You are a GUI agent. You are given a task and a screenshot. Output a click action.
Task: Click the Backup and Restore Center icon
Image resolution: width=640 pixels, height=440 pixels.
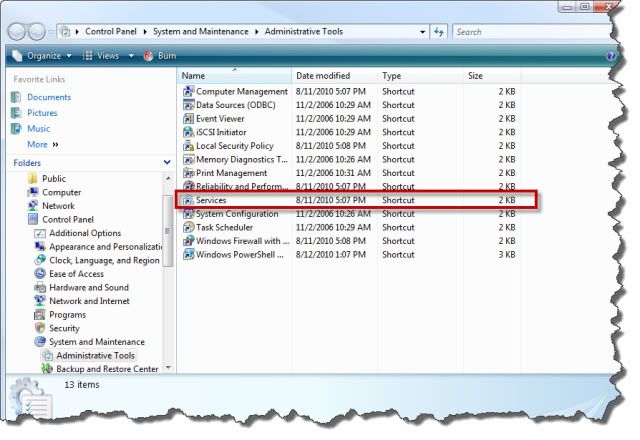[x=47, y=369]
